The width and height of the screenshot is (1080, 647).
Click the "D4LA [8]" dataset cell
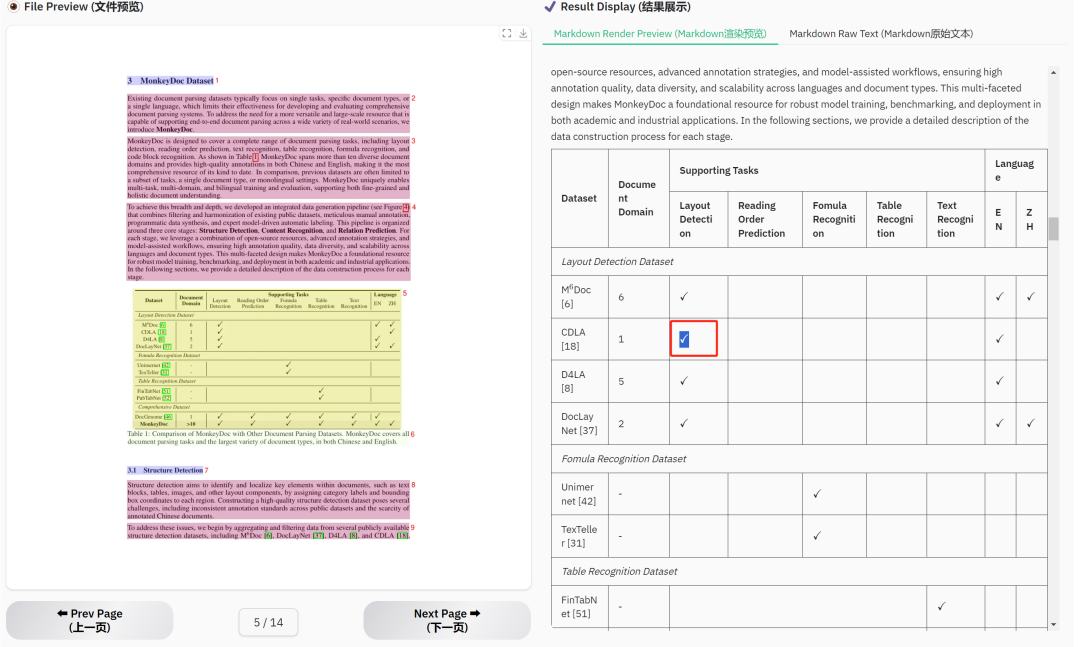click(x=579, y=381)
